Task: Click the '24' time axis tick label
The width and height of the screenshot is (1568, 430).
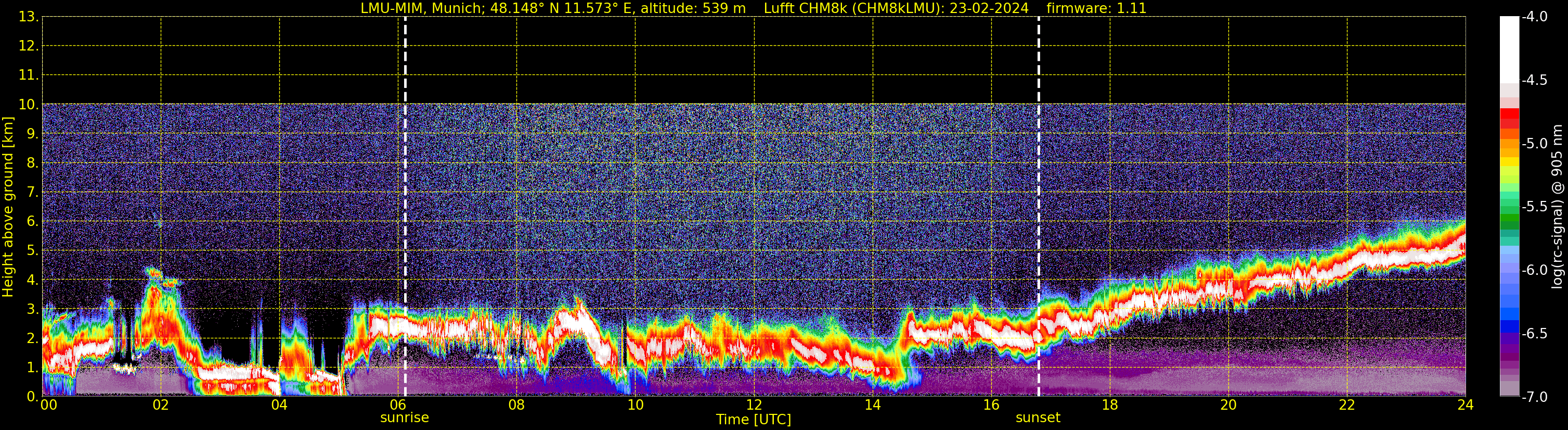Action: pos(1466,405)
